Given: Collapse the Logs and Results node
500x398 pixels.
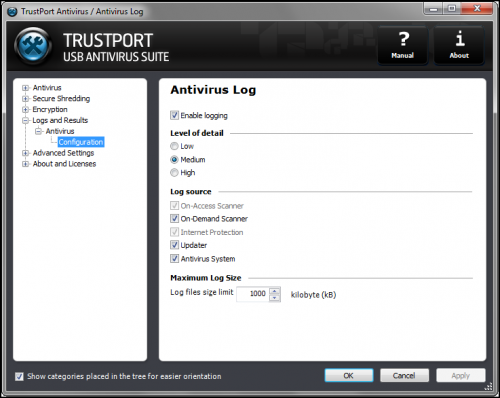Looking at the screenshot, I should click(25, 120).
